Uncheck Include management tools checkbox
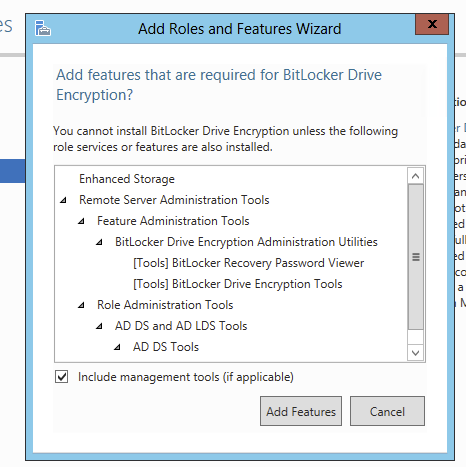This screenshot has width=466, height=467. point(62,377)
